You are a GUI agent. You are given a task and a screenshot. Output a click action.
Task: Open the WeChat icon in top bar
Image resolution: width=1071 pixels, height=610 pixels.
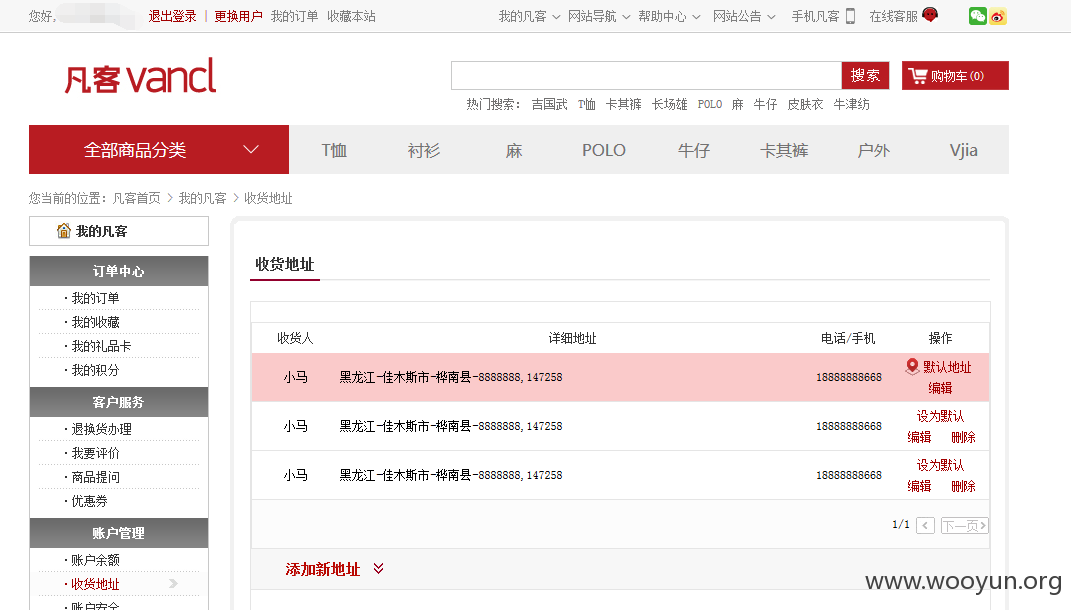(977, 16)
